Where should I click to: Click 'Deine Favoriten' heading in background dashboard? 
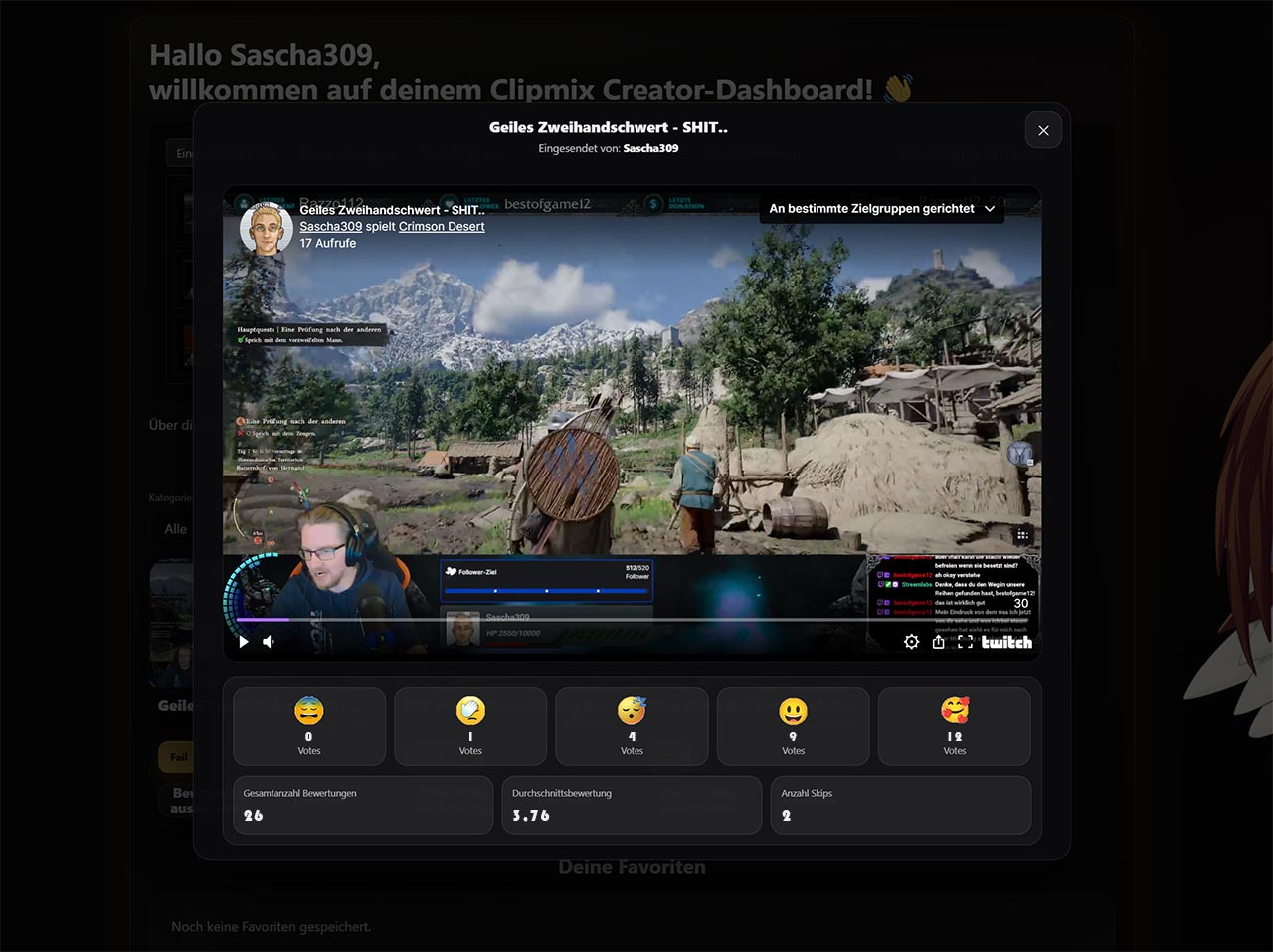coord(632,867)
